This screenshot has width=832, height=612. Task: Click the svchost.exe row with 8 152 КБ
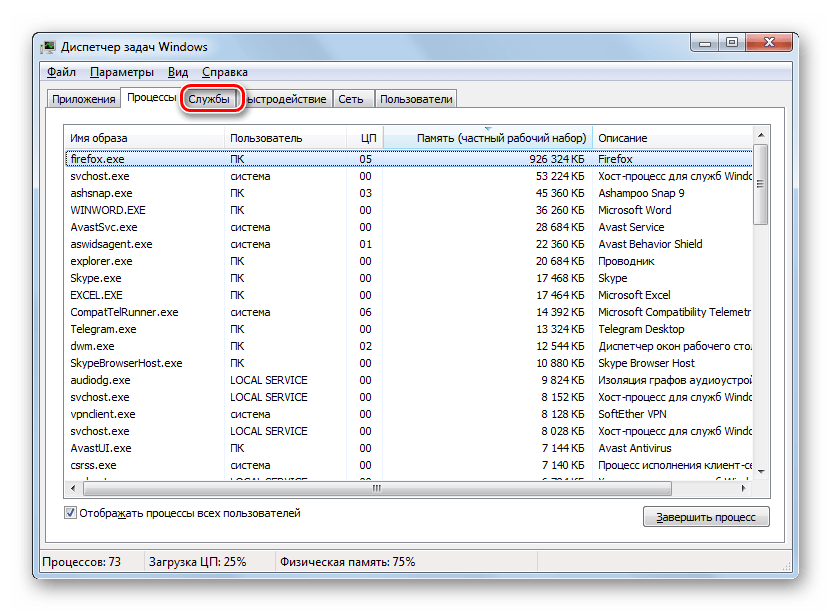point(409,397)
